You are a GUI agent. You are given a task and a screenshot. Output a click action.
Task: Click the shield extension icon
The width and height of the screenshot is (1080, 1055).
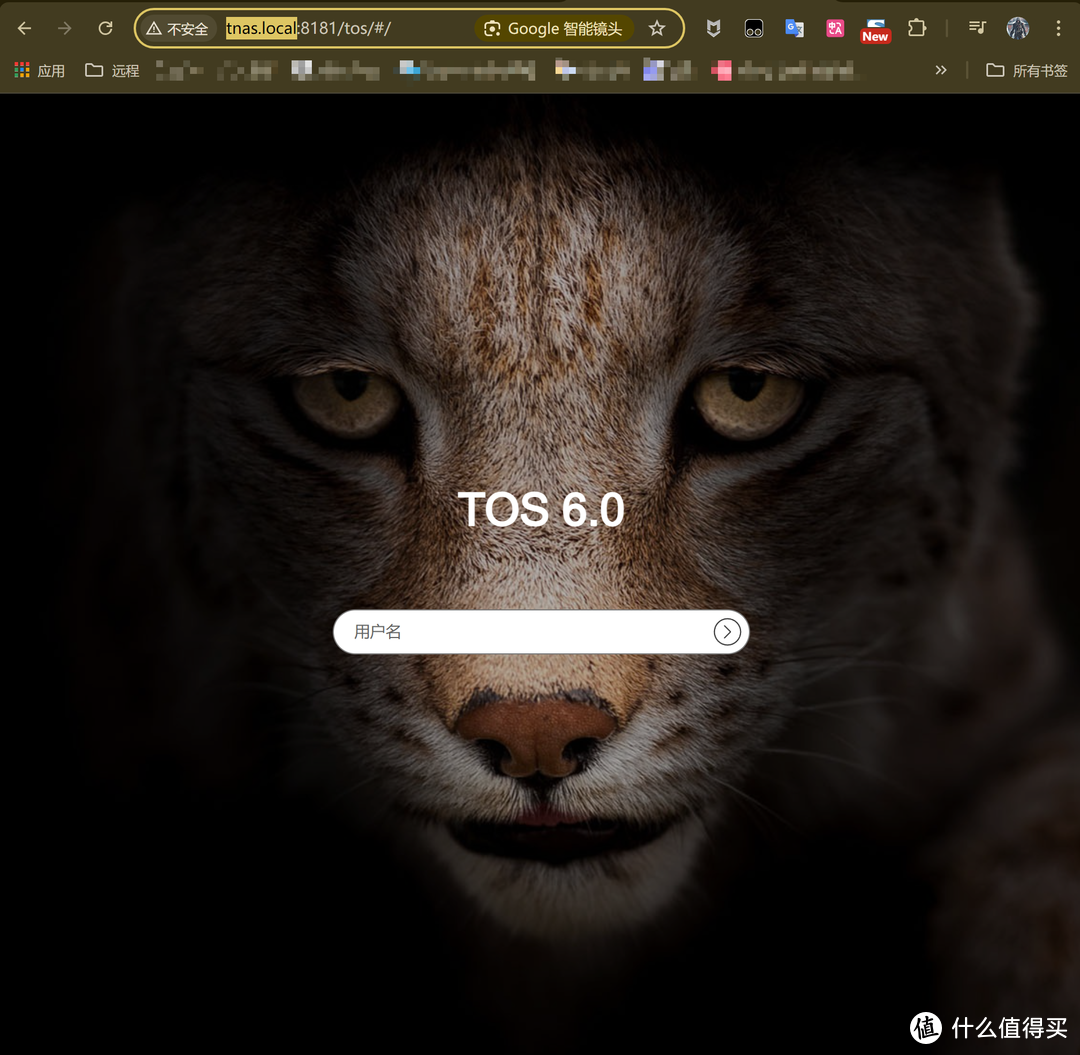pos(713,29)
